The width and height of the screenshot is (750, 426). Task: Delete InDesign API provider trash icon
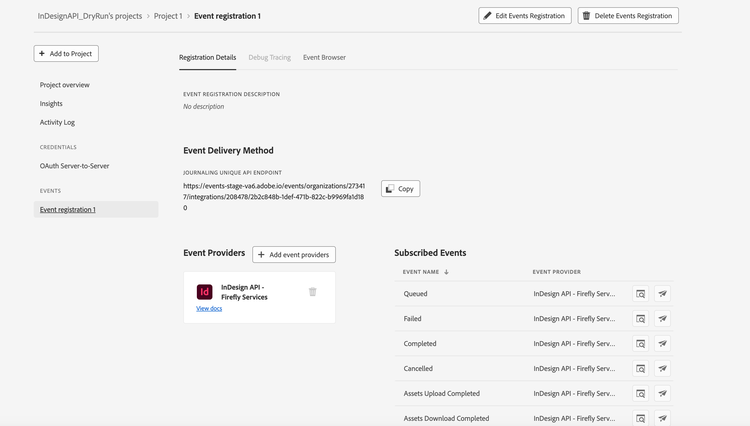tap(312, 292)
